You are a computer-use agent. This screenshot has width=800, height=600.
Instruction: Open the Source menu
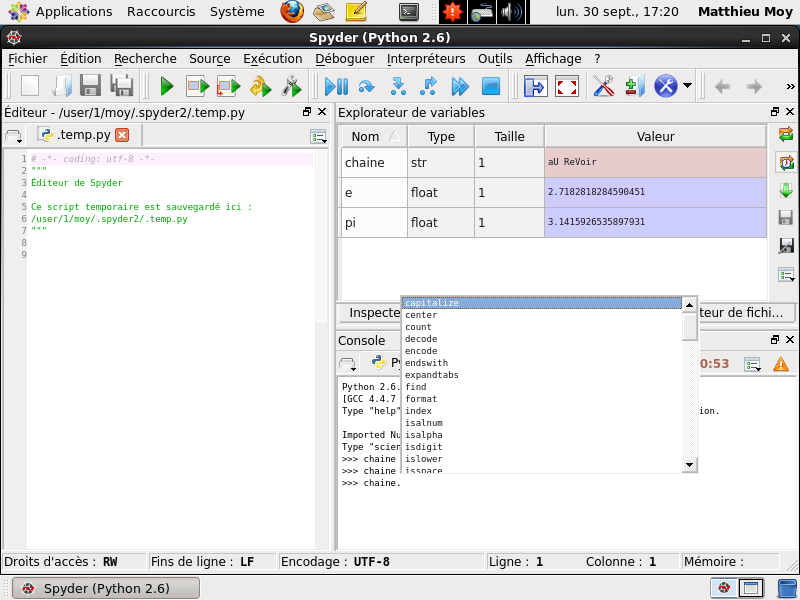[210, 59]
